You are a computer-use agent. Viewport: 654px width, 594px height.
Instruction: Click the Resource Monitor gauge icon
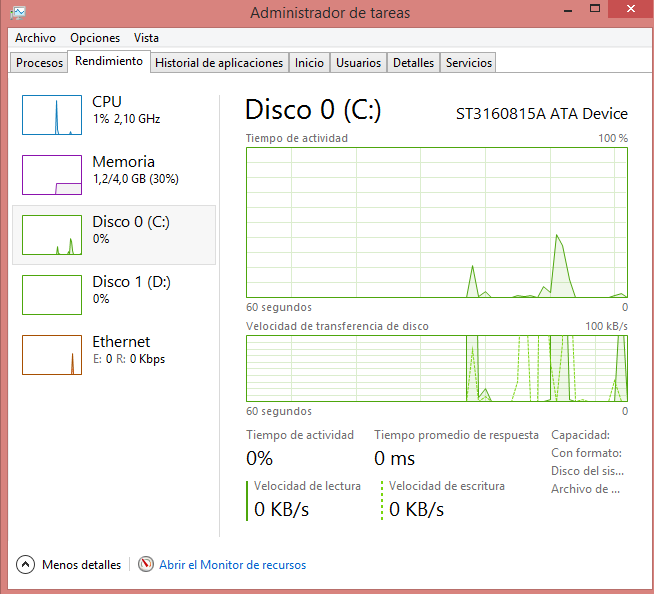click(146, 565)
